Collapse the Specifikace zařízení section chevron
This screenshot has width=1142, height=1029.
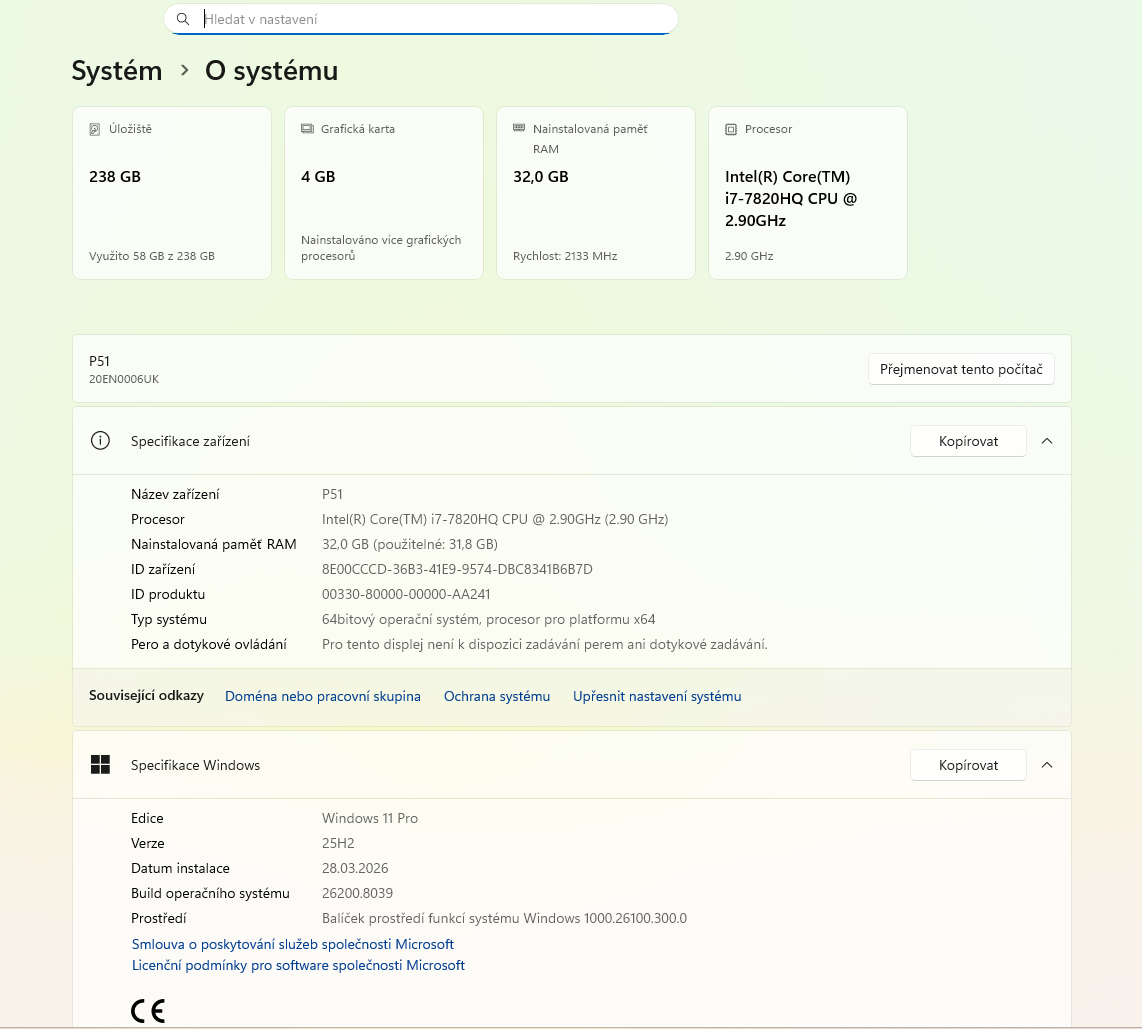pos(1047,441)
